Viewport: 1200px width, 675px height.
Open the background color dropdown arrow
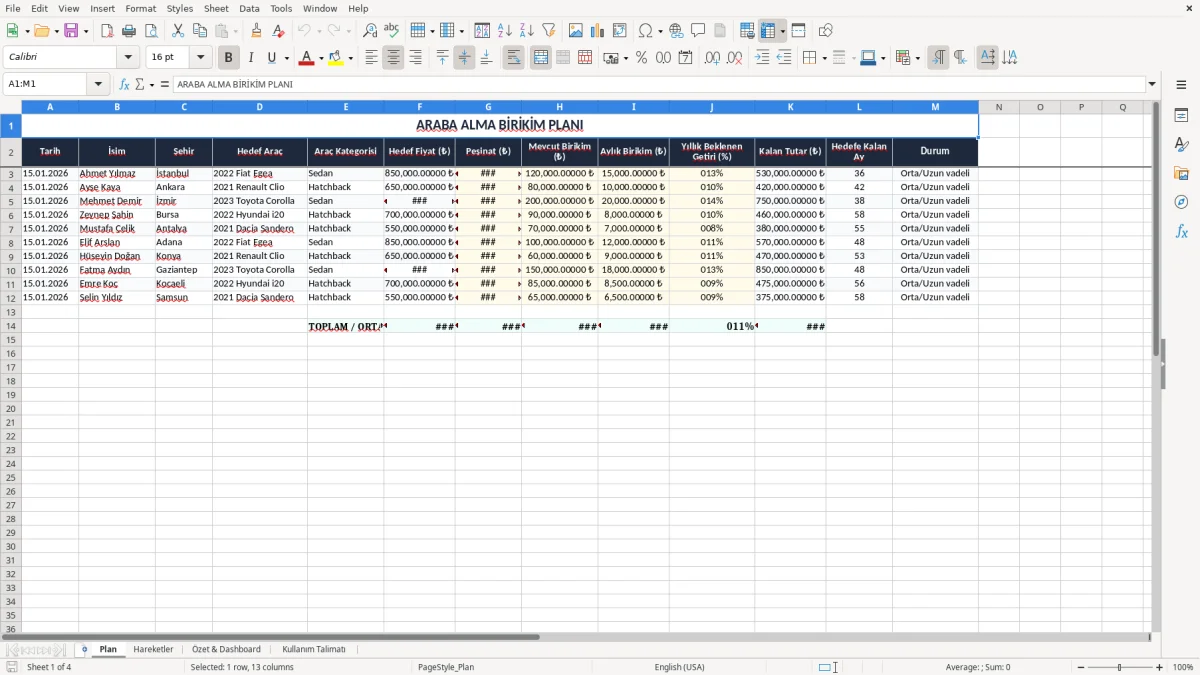350,58
